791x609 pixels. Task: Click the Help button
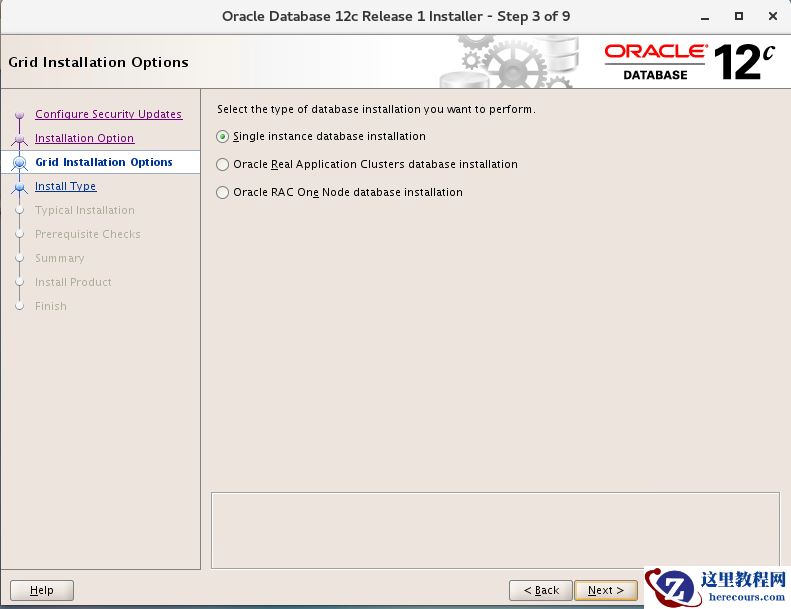click(42, 590)
